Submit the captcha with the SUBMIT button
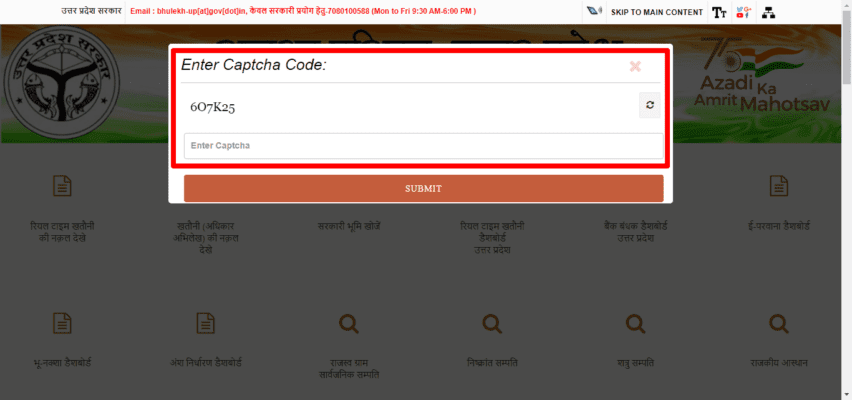 [x=423, y=189]
